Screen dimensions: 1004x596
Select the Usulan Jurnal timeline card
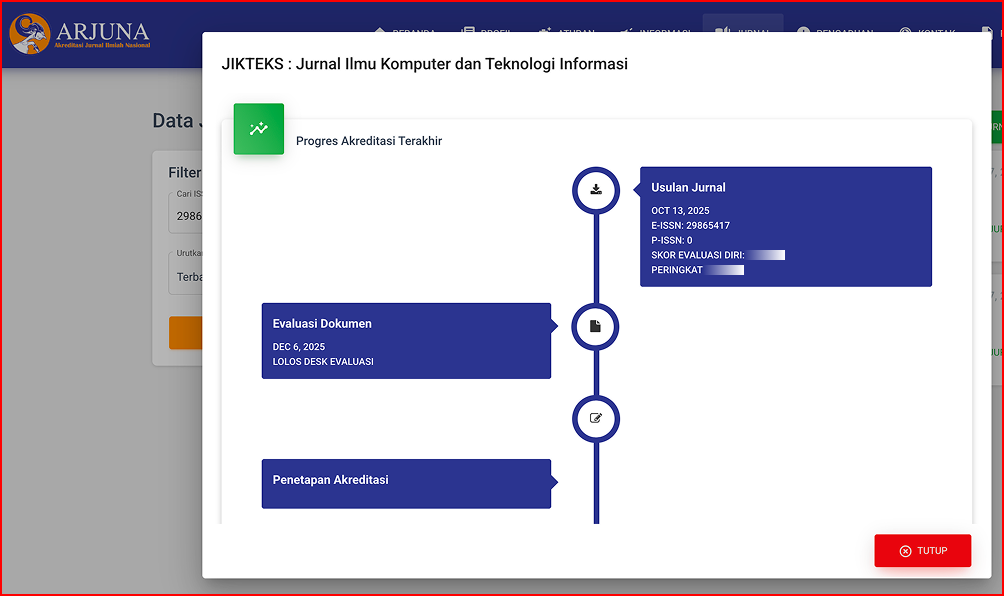785,227
